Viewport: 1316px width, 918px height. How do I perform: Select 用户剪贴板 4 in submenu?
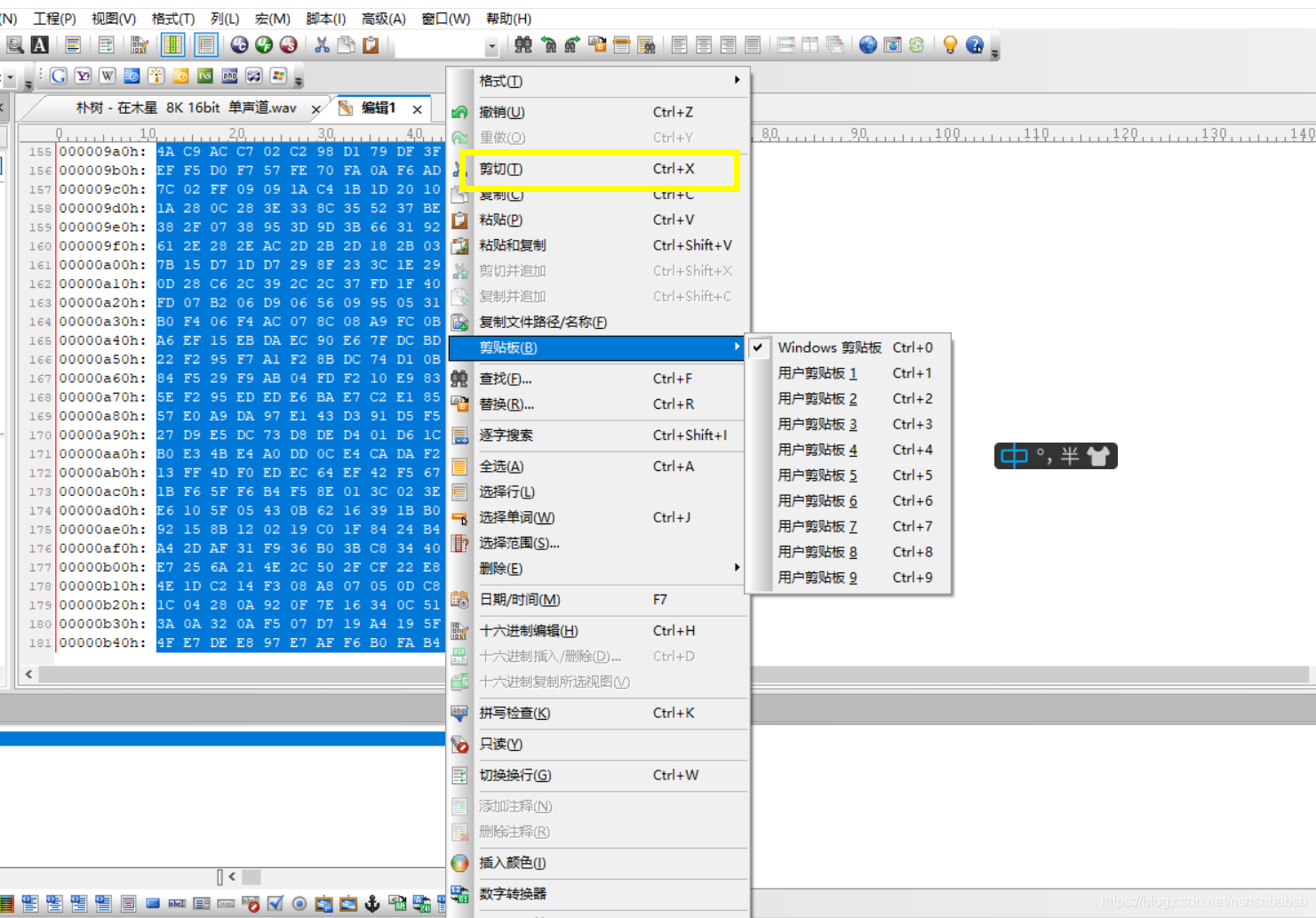849,450
